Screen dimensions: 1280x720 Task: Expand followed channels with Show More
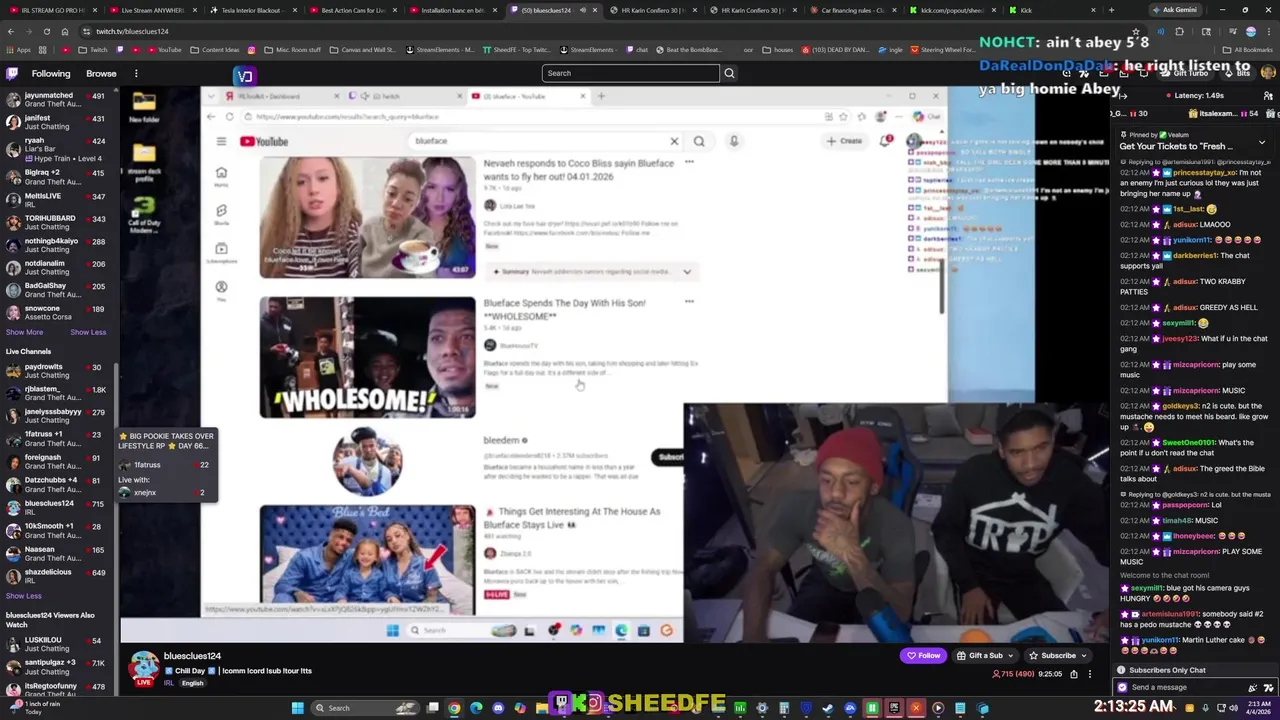pos(24,332)
